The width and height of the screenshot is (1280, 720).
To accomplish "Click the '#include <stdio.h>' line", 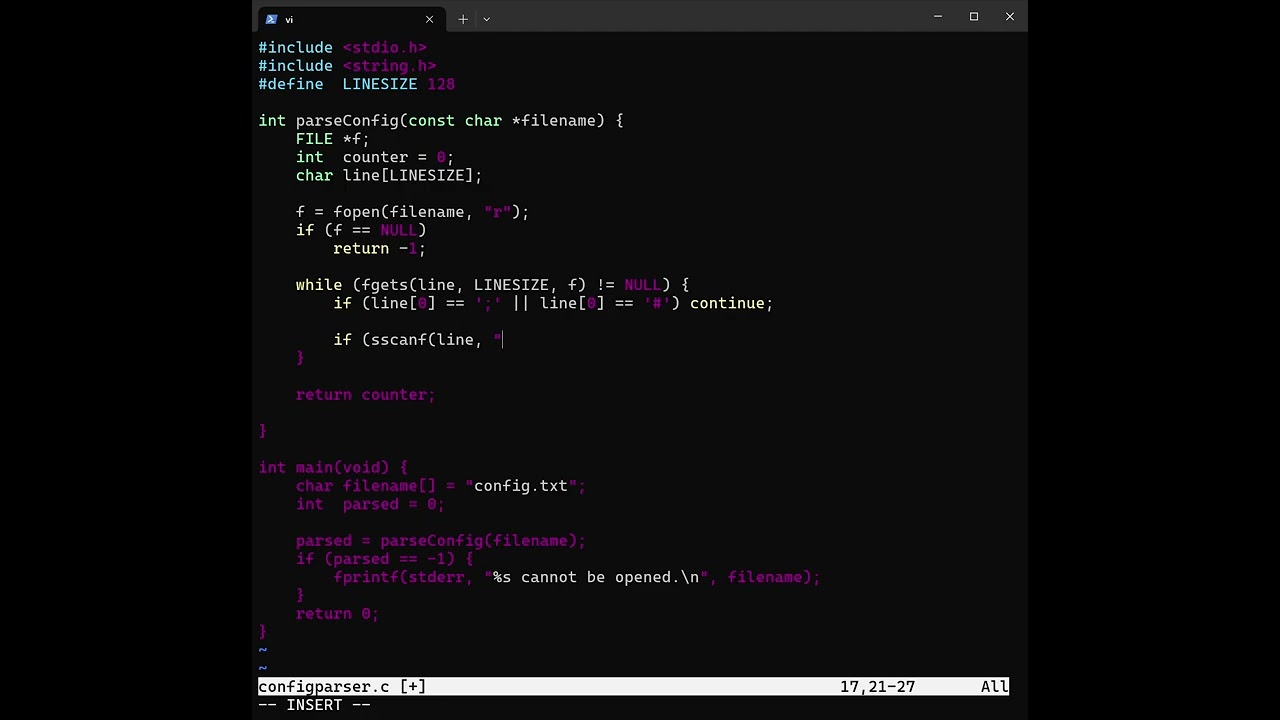I will 343,47.
